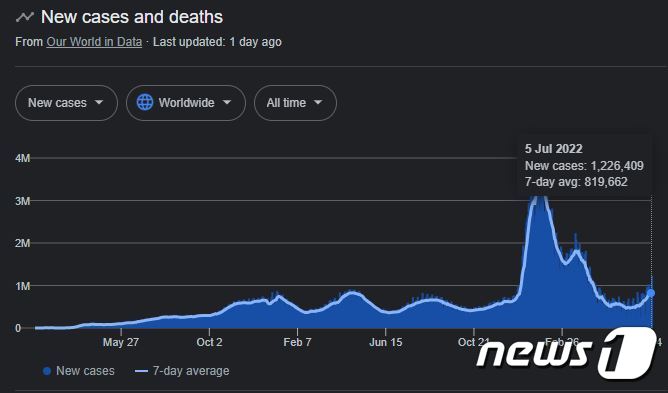Click the '3M' y-axis label
The height and width of the screenshot is (393, 668).
[23, 201]
